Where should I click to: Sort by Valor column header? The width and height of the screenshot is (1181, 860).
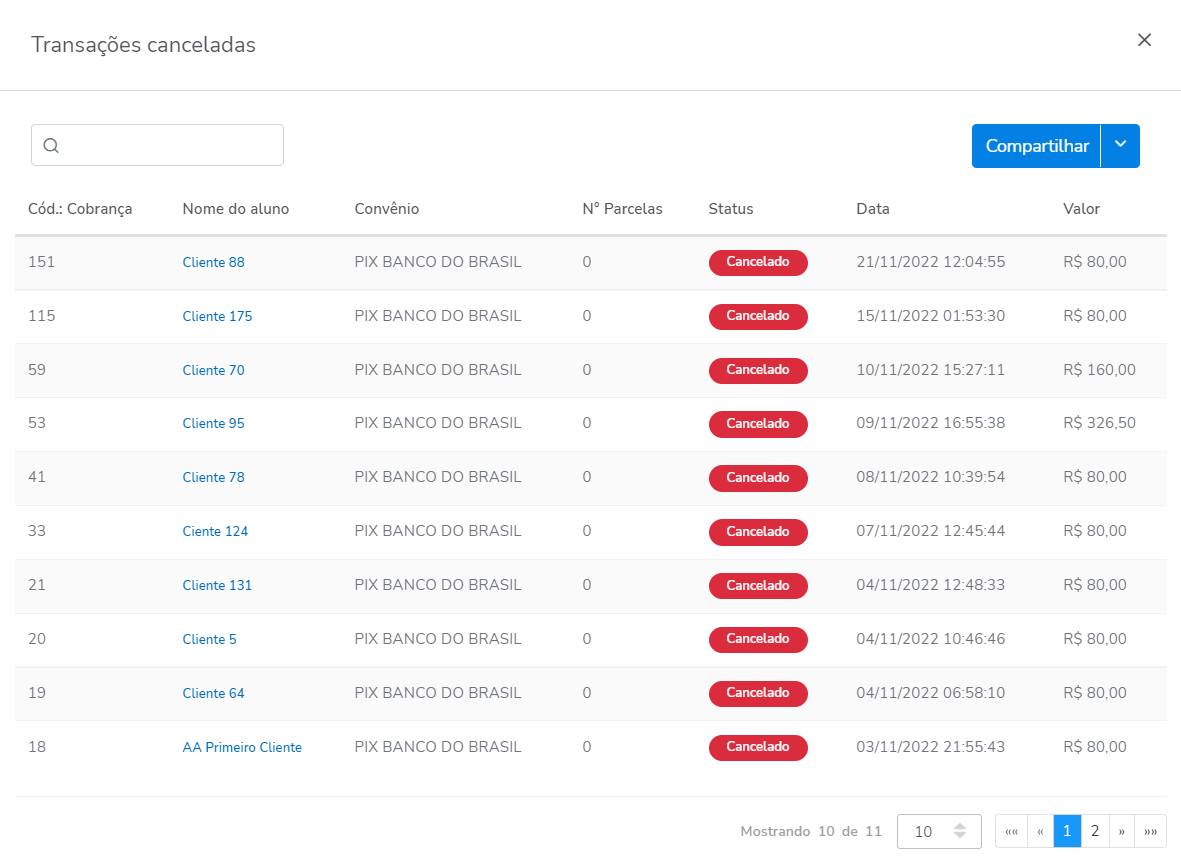[x=1081, y=209]
